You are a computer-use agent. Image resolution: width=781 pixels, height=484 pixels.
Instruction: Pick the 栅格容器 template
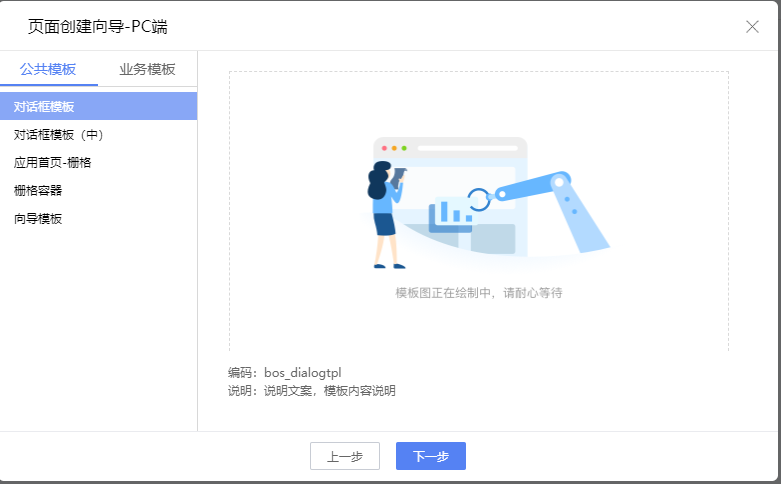click(x=99, y=190)
